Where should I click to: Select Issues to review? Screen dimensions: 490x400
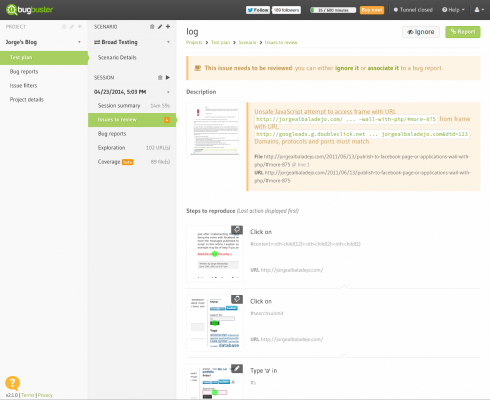tap(132, 120)
